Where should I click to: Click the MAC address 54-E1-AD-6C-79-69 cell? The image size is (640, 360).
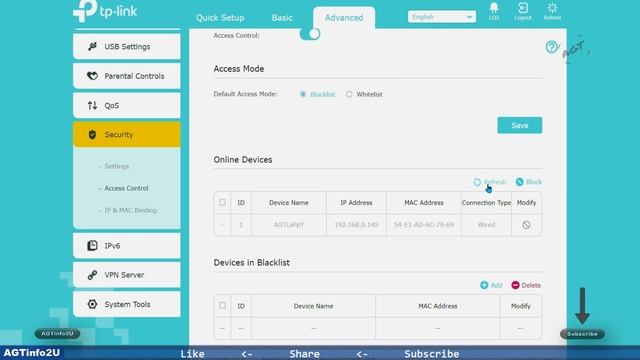tap(424, 225)
